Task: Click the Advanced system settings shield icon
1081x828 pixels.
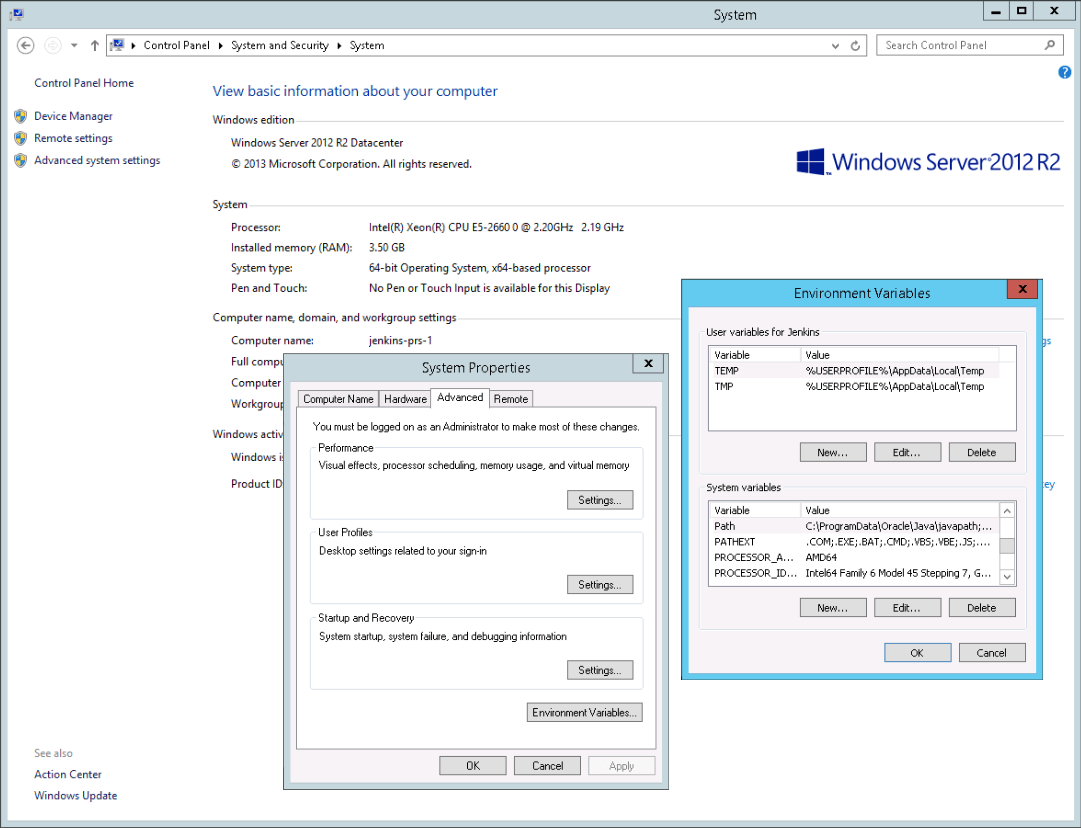Action: coord(20,160)
